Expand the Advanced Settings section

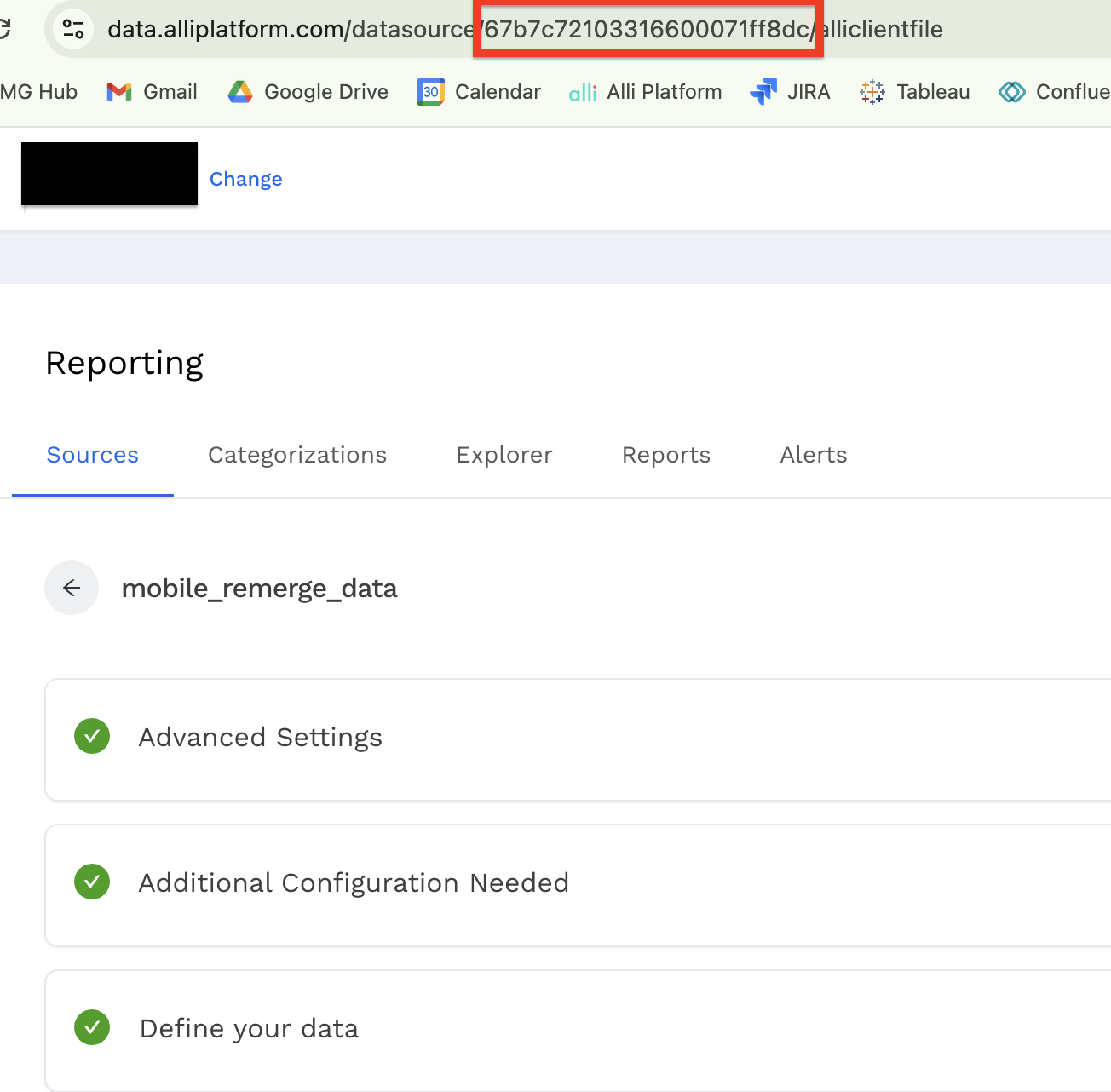click(260, 738)
